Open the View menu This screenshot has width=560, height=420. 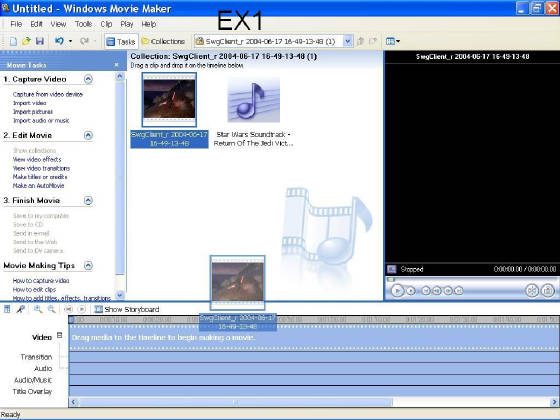pyautogui.click(x=58, y=24)
